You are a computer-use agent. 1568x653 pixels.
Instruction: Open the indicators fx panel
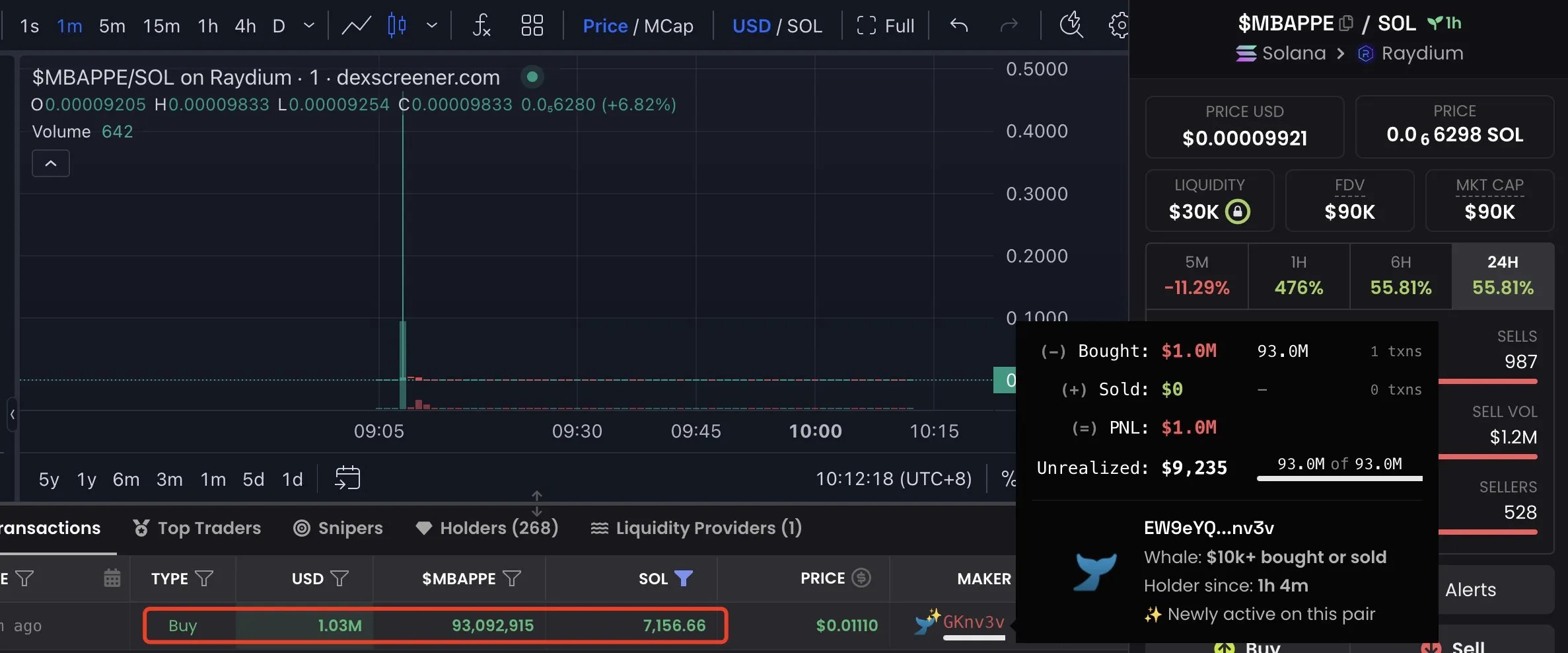[481, 25]
